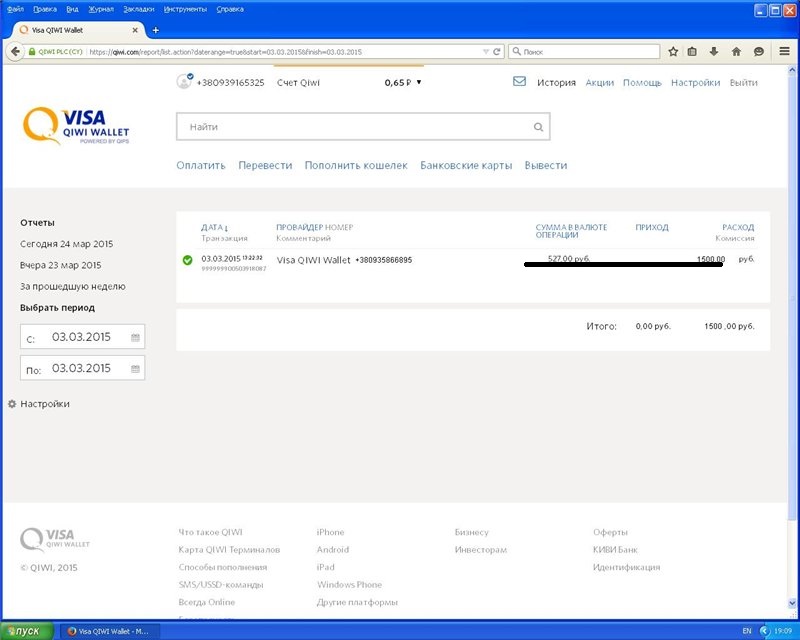The height and width of the screenshot is (640, 800).
Task: Bookmark this page with the star icon
Action: pyautogui.click(x=673, y=52)
